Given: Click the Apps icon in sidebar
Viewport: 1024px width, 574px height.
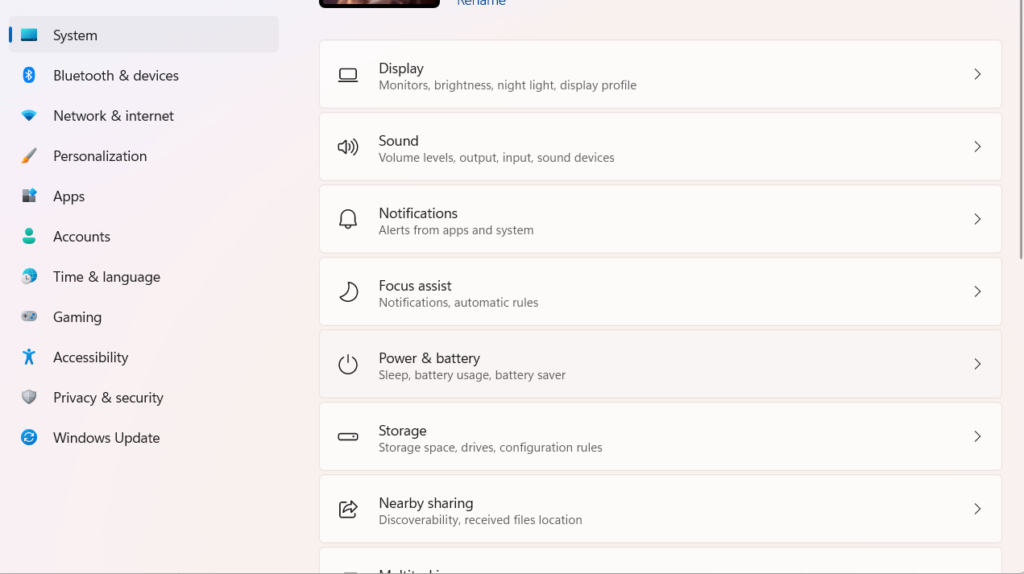Looking at the screenshot, I should [29, 196].
